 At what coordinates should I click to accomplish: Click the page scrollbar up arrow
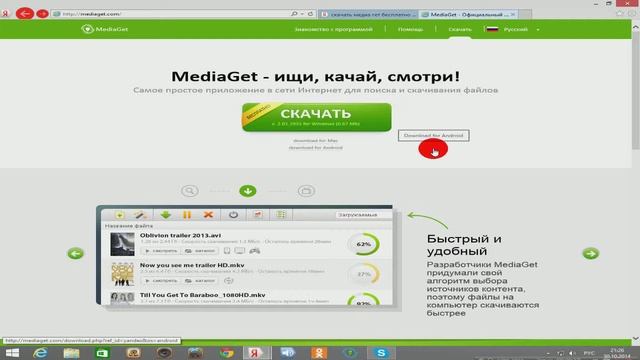(636, 28)
